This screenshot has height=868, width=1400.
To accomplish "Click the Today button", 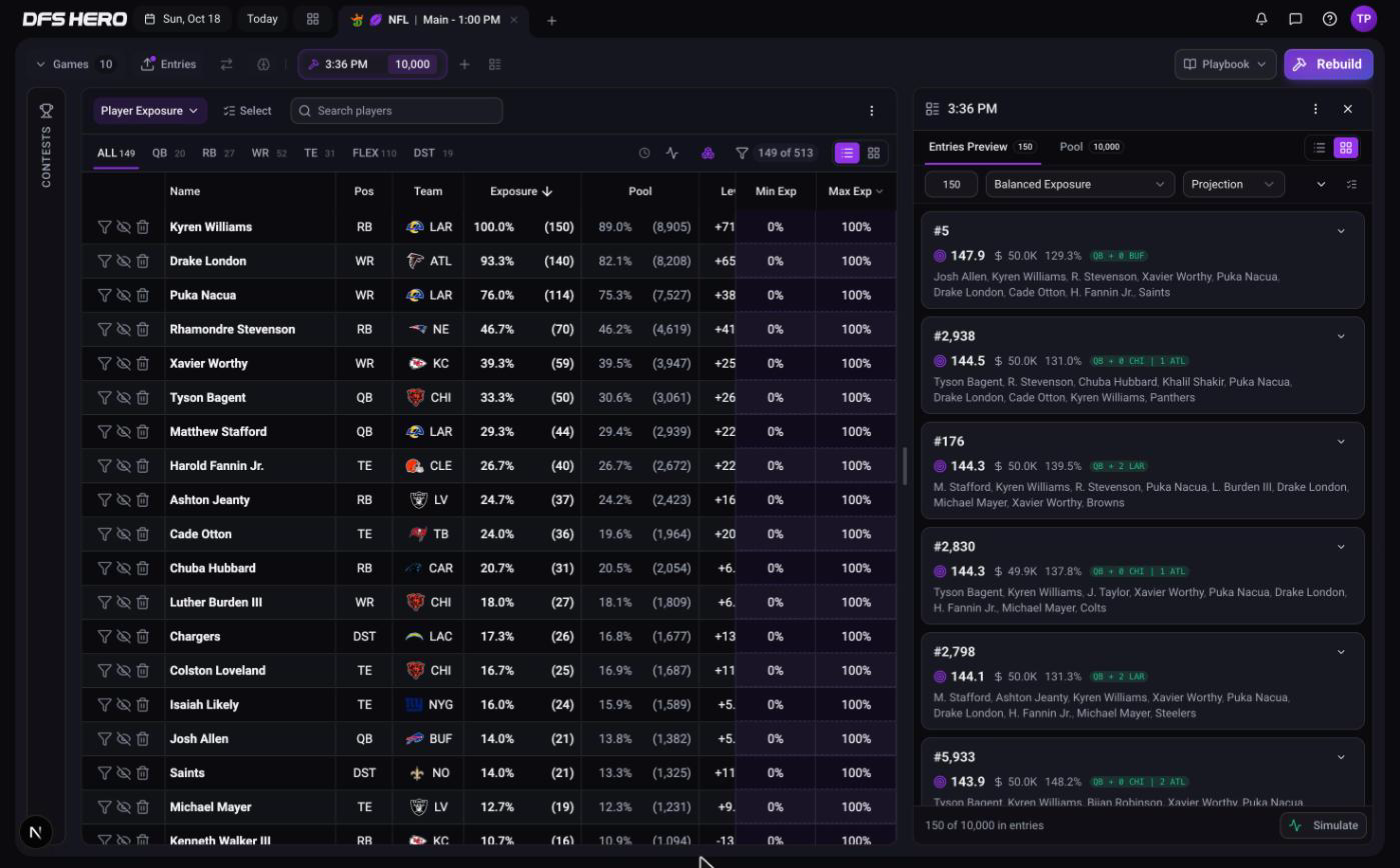I will (x=262, y=19).
